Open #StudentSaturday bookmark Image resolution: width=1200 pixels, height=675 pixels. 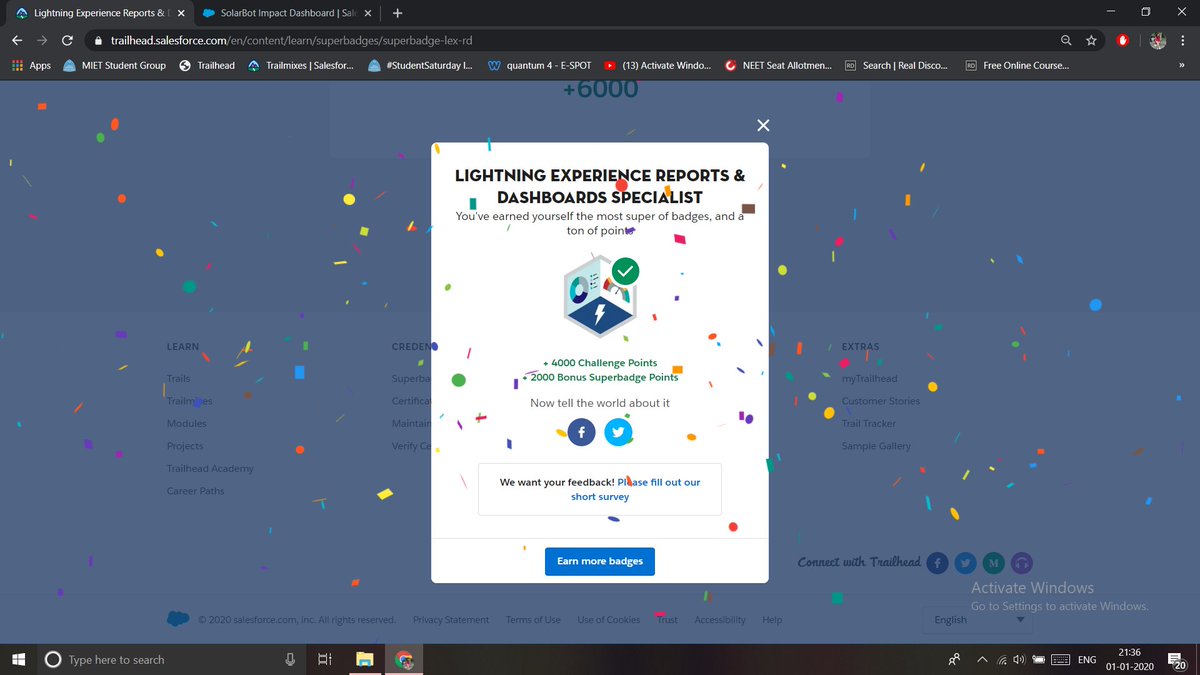click(x=421, y=65)
